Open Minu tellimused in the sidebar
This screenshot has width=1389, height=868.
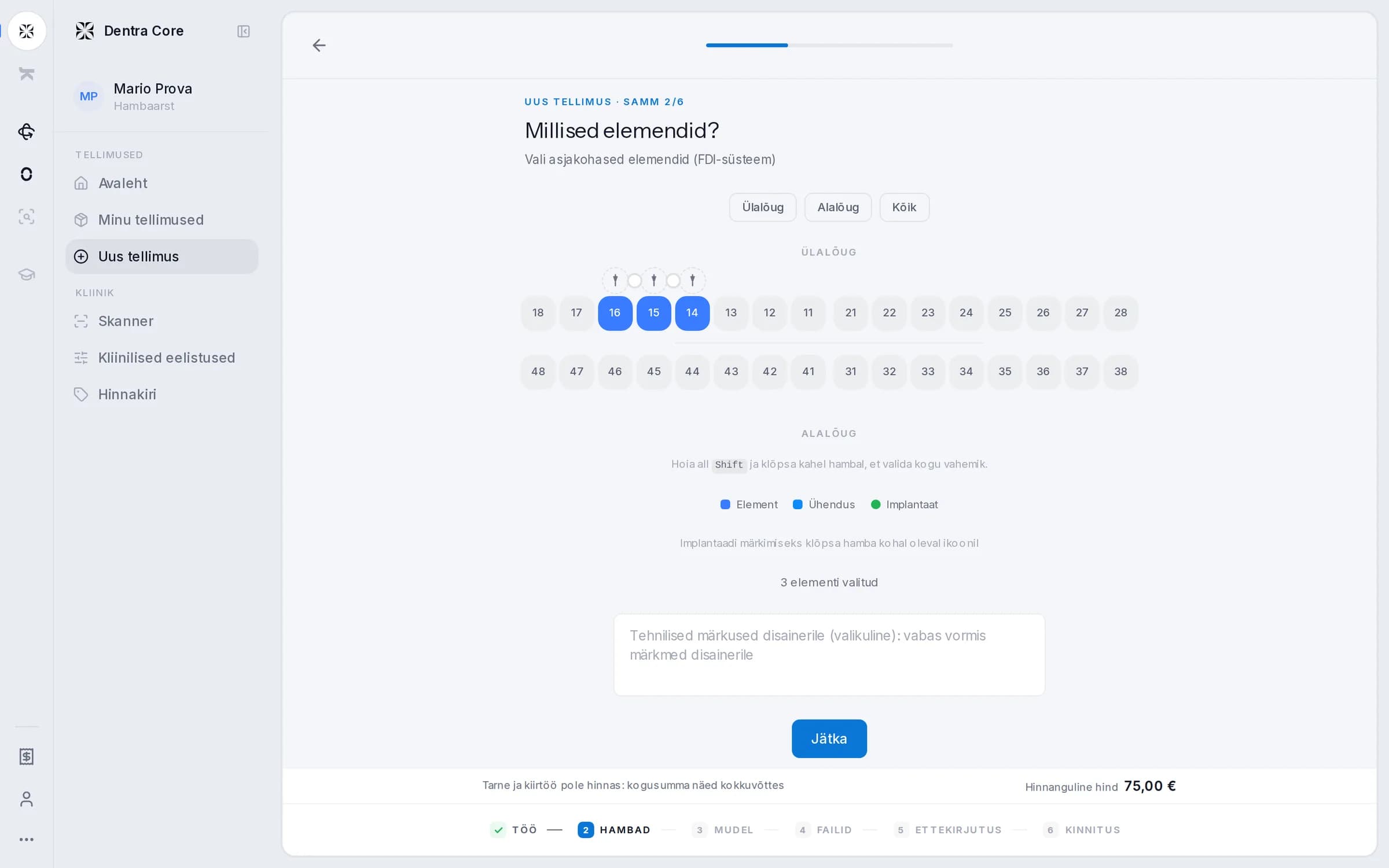pyautogui.click(x=162, y=220)
